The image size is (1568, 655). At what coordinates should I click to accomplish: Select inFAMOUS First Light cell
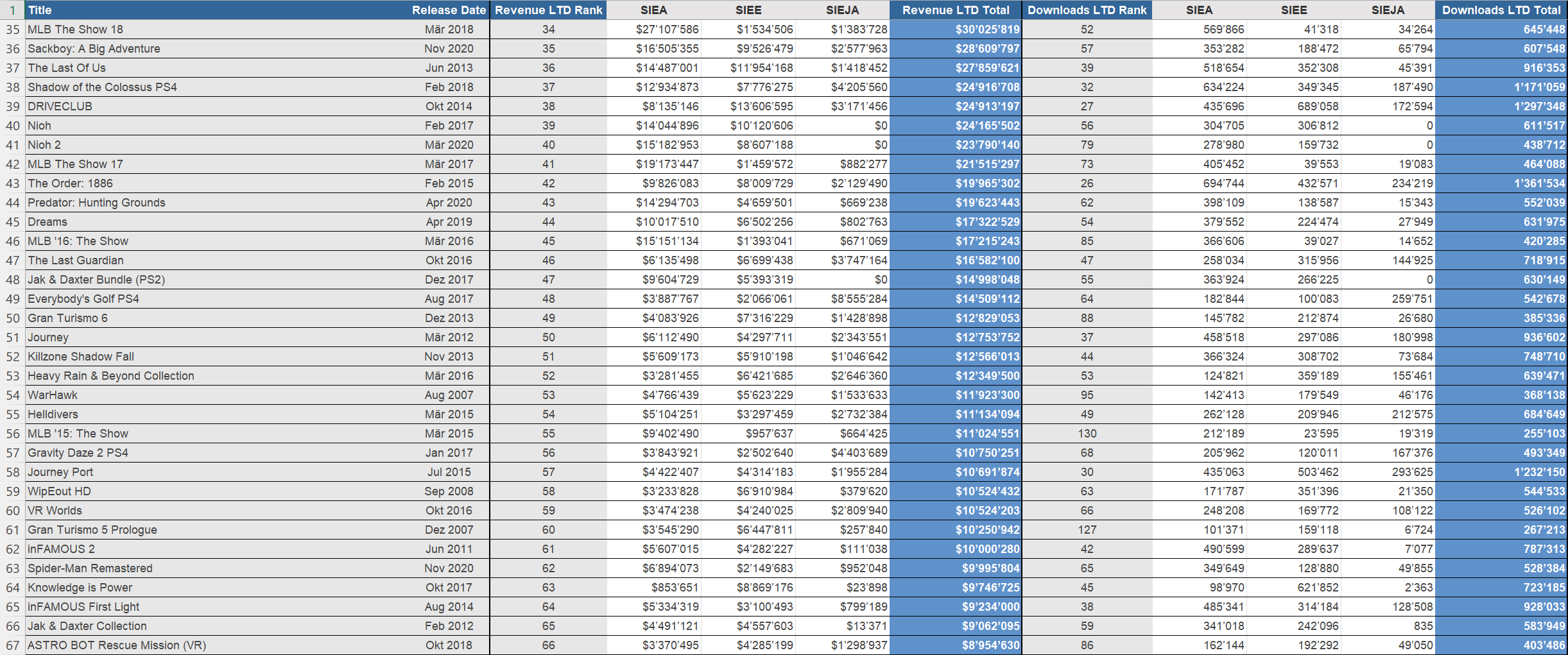tap(217, 607)
